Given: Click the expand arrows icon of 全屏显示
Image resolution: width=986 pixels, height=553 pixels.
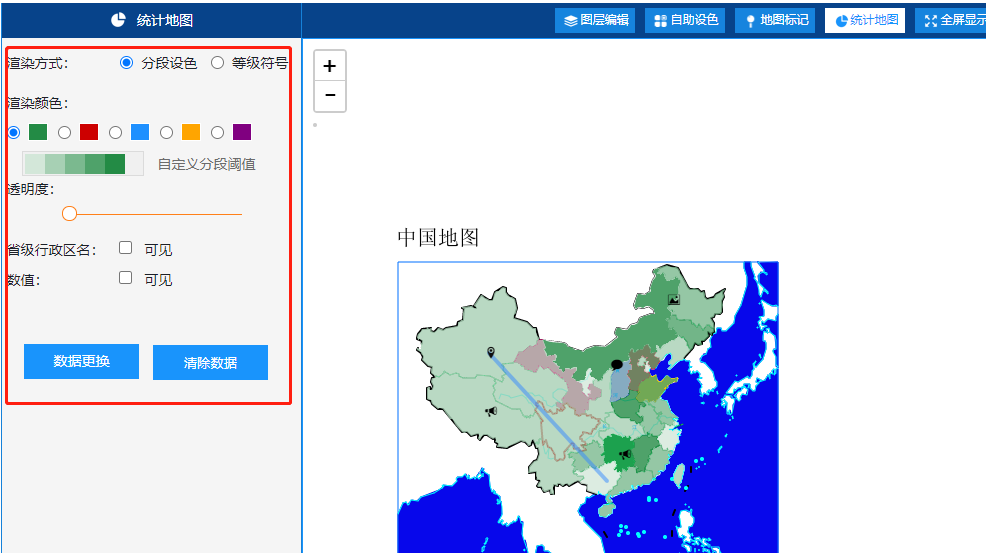Looking at the screenshot, I should (931, 21).
